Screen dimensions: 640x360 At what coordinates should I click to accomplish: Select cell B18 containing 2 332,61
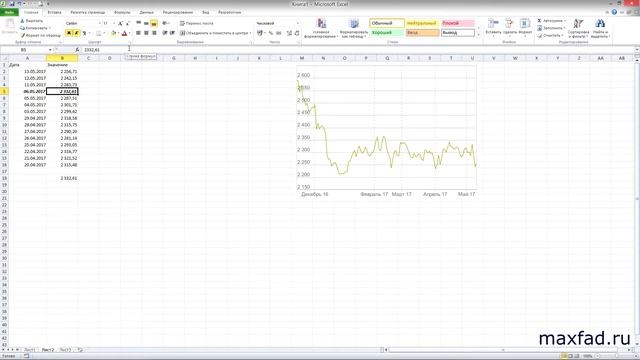coord(62,178)
